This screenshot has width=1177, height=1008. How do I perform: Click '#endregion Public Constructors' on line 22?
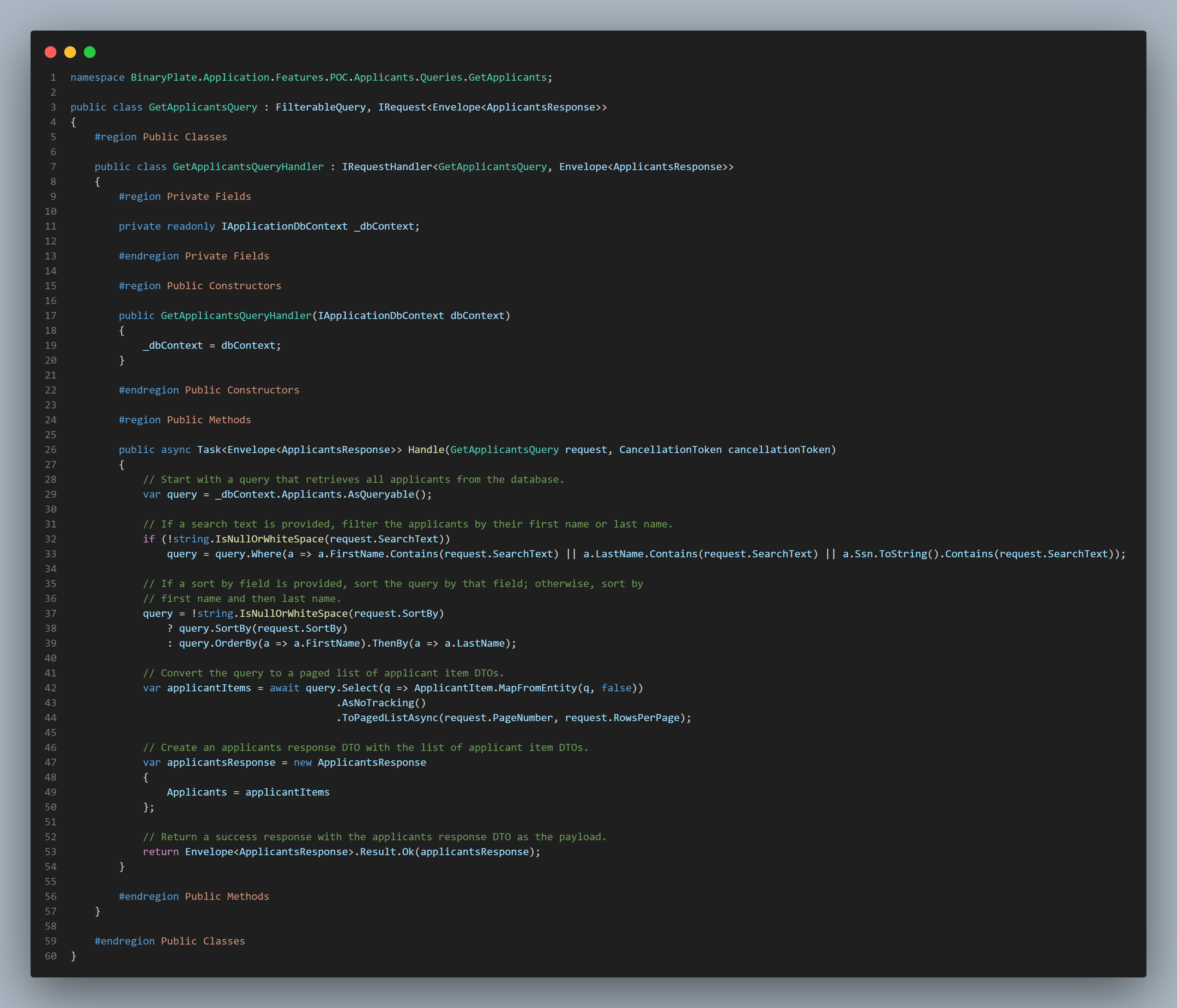click(209, 390)
